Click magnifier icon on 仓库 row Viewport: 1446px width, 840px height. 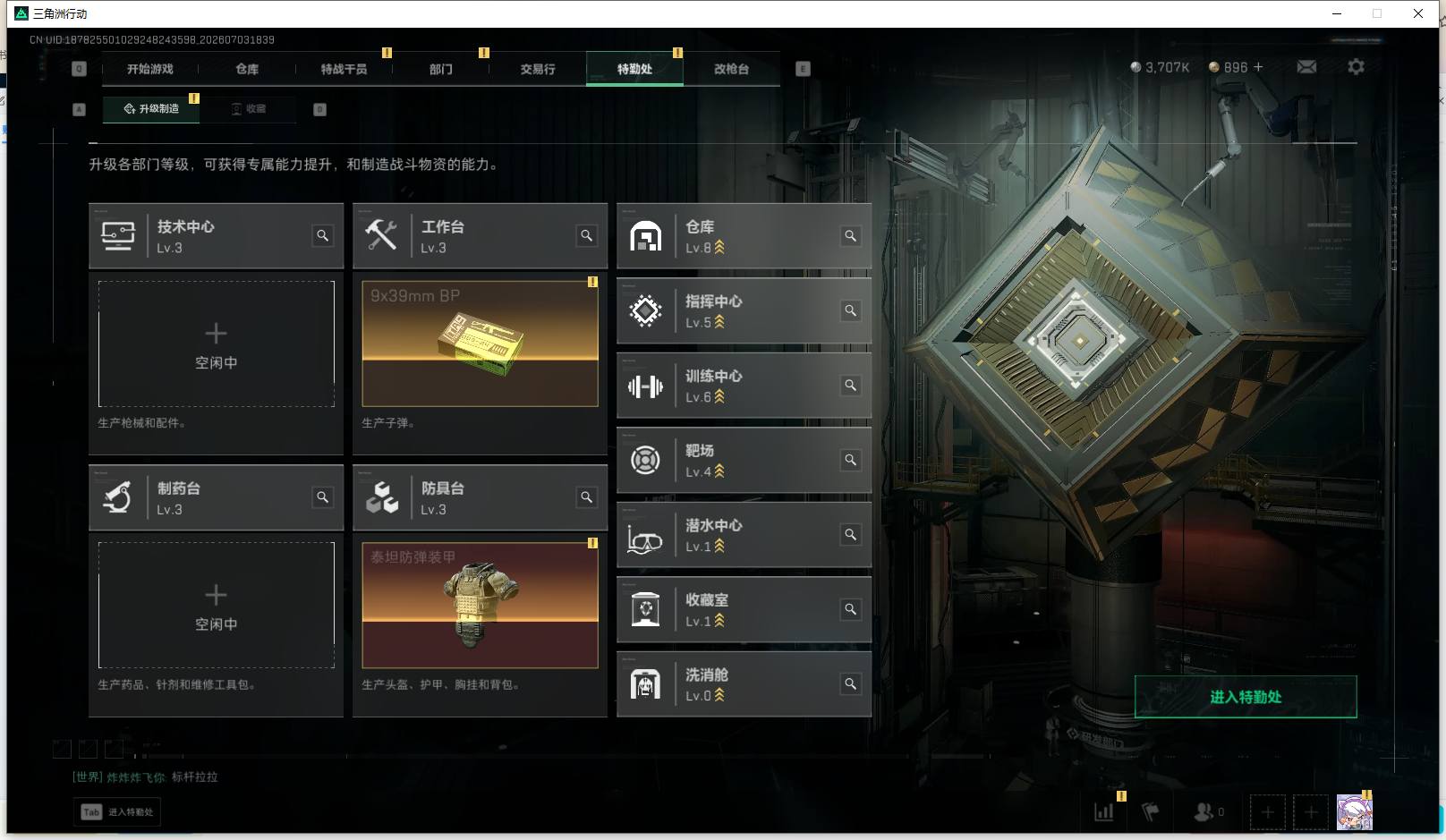(851, 236)
